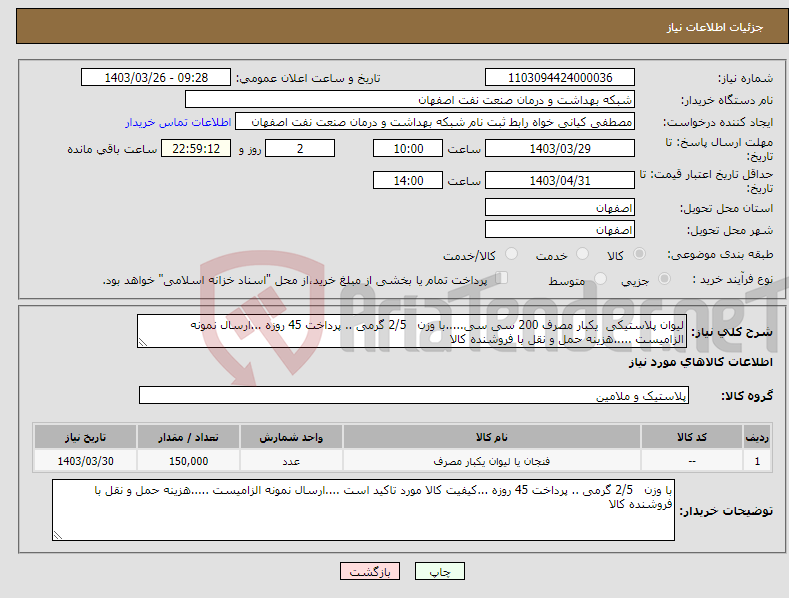Open اطلاعات تماس خریدار link

coord(178,122)
